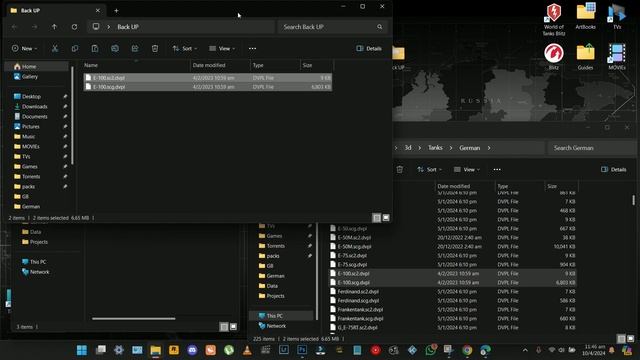Switch to details list view in Back UP

pos(377,218)
